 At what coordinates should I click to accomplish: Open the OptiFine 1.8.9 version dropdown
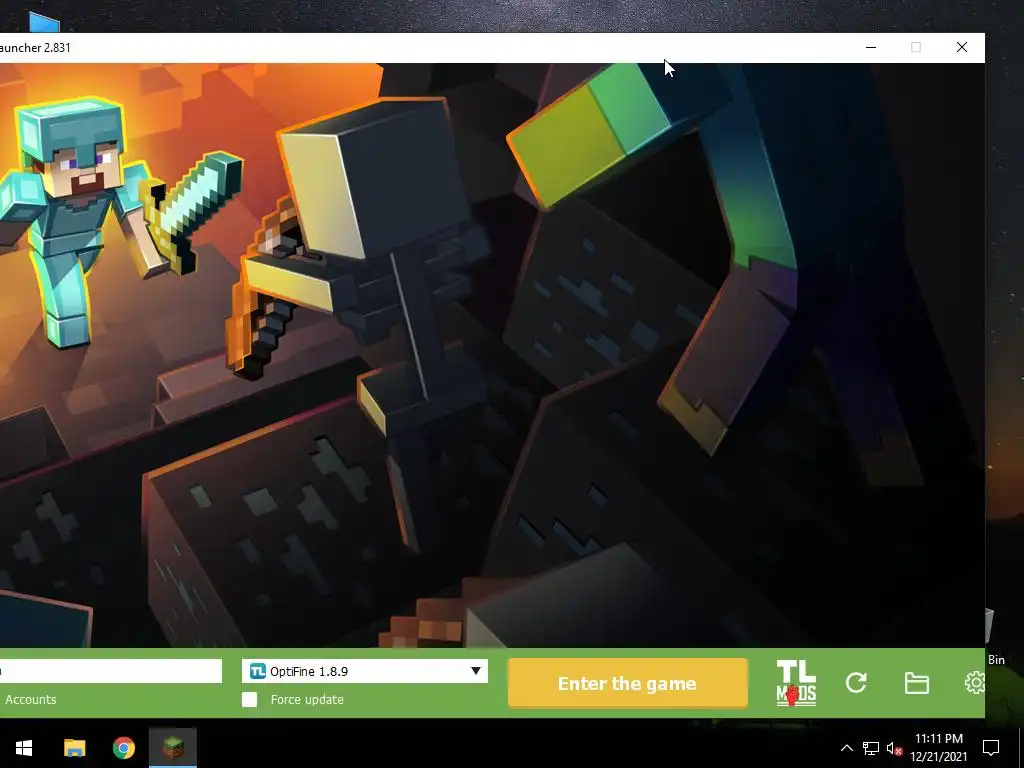364,671
